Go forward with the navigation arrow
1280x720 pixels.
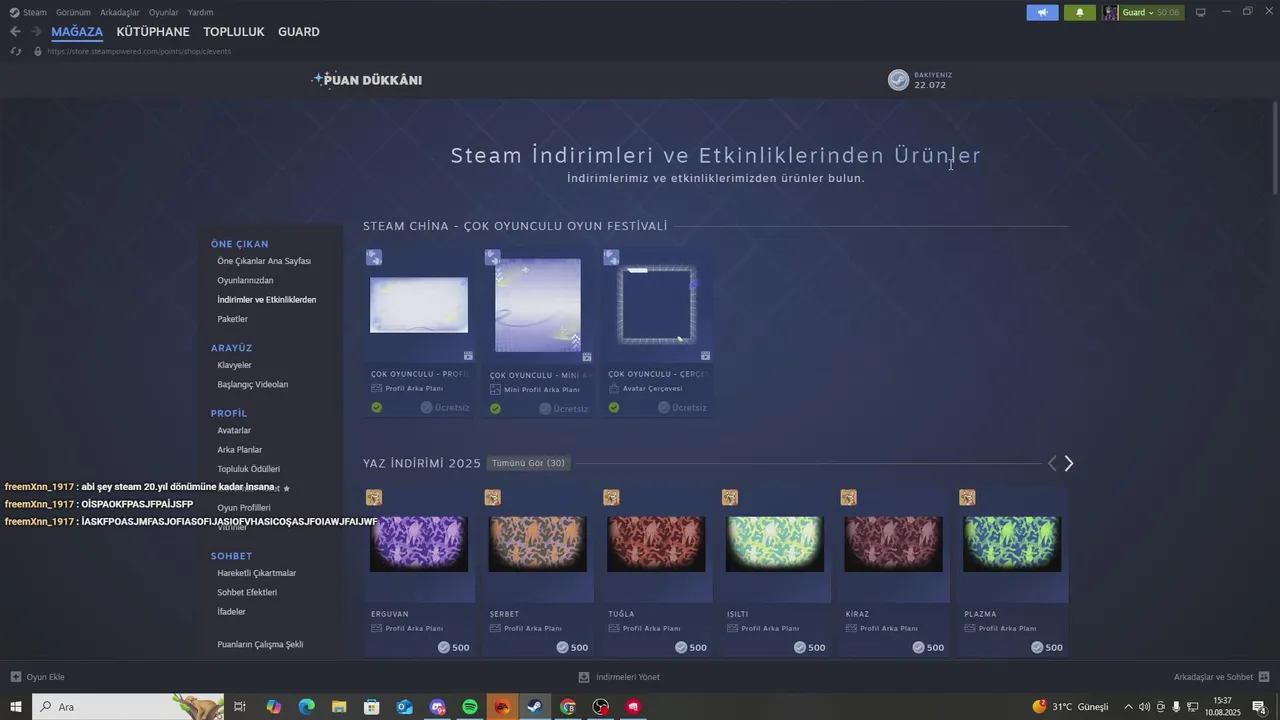(x=36, y=32)
